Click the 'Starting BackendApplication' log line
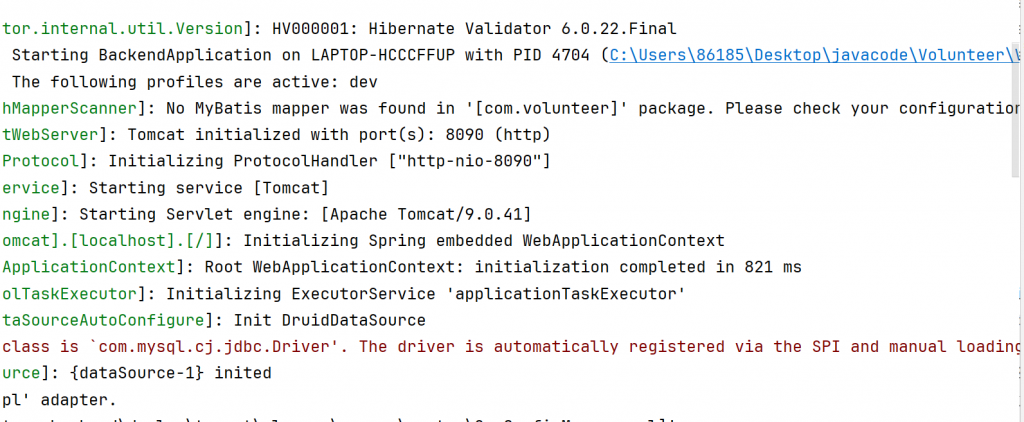Image resolution: width=1024 pixels, height=422 pixels. (x=300, y=55)
